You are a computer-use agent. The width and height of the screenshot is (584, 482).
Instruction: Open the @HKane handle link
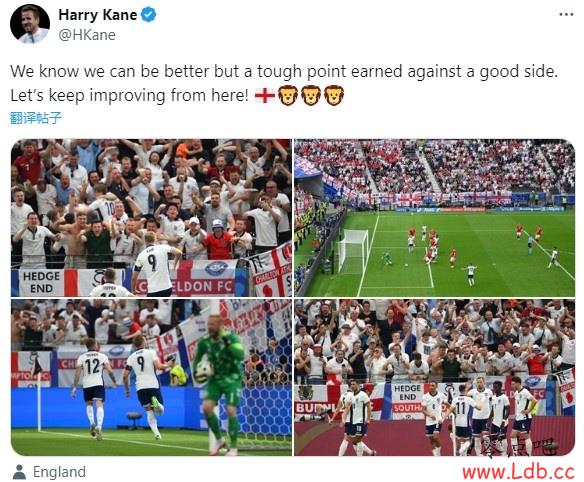[87, 35]
